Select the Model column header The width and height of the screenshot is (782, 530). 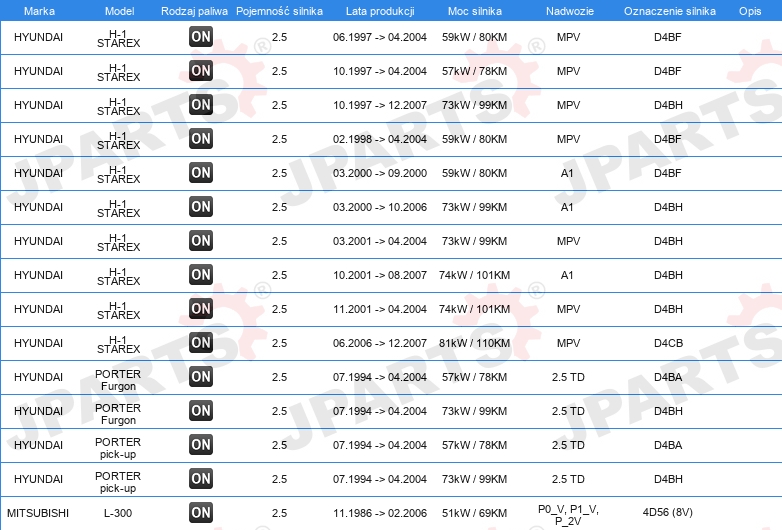pos(120,11)
